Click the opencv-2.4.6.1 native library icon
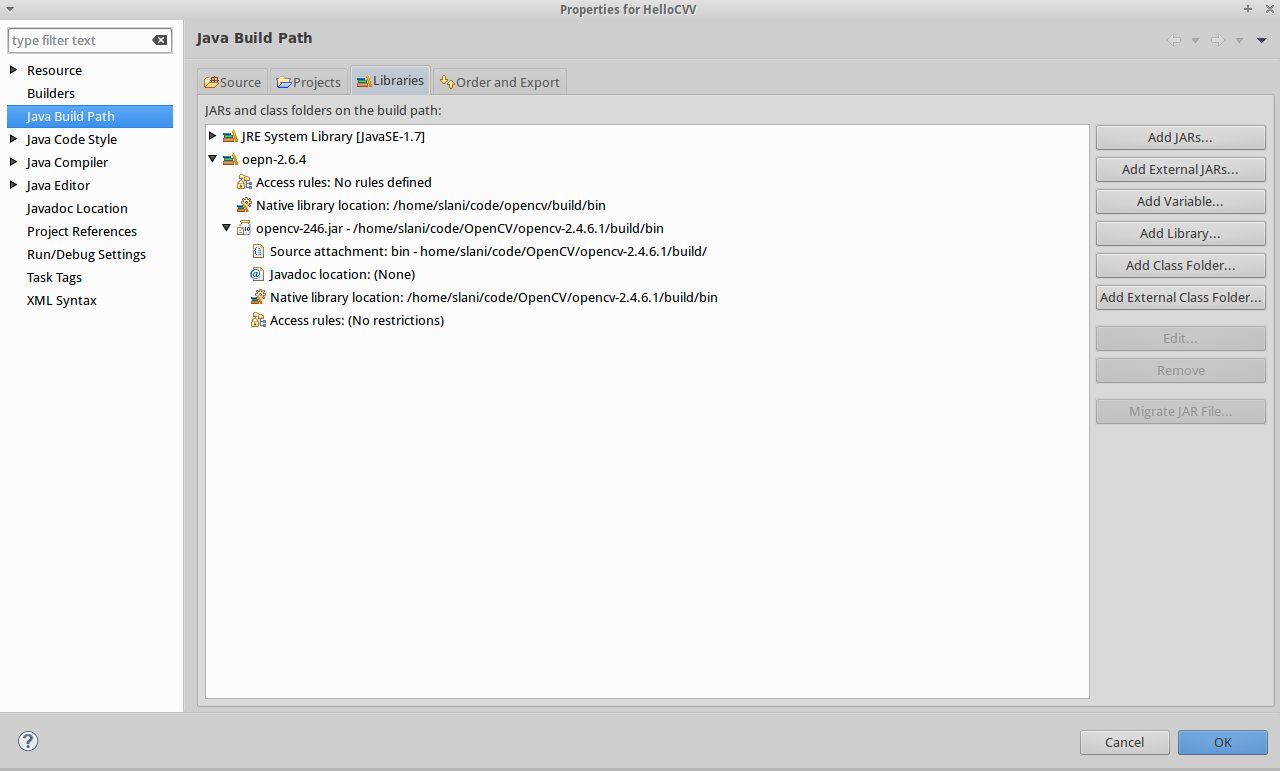The height and width of the screenshot is (771, 1280). [258, 297]
